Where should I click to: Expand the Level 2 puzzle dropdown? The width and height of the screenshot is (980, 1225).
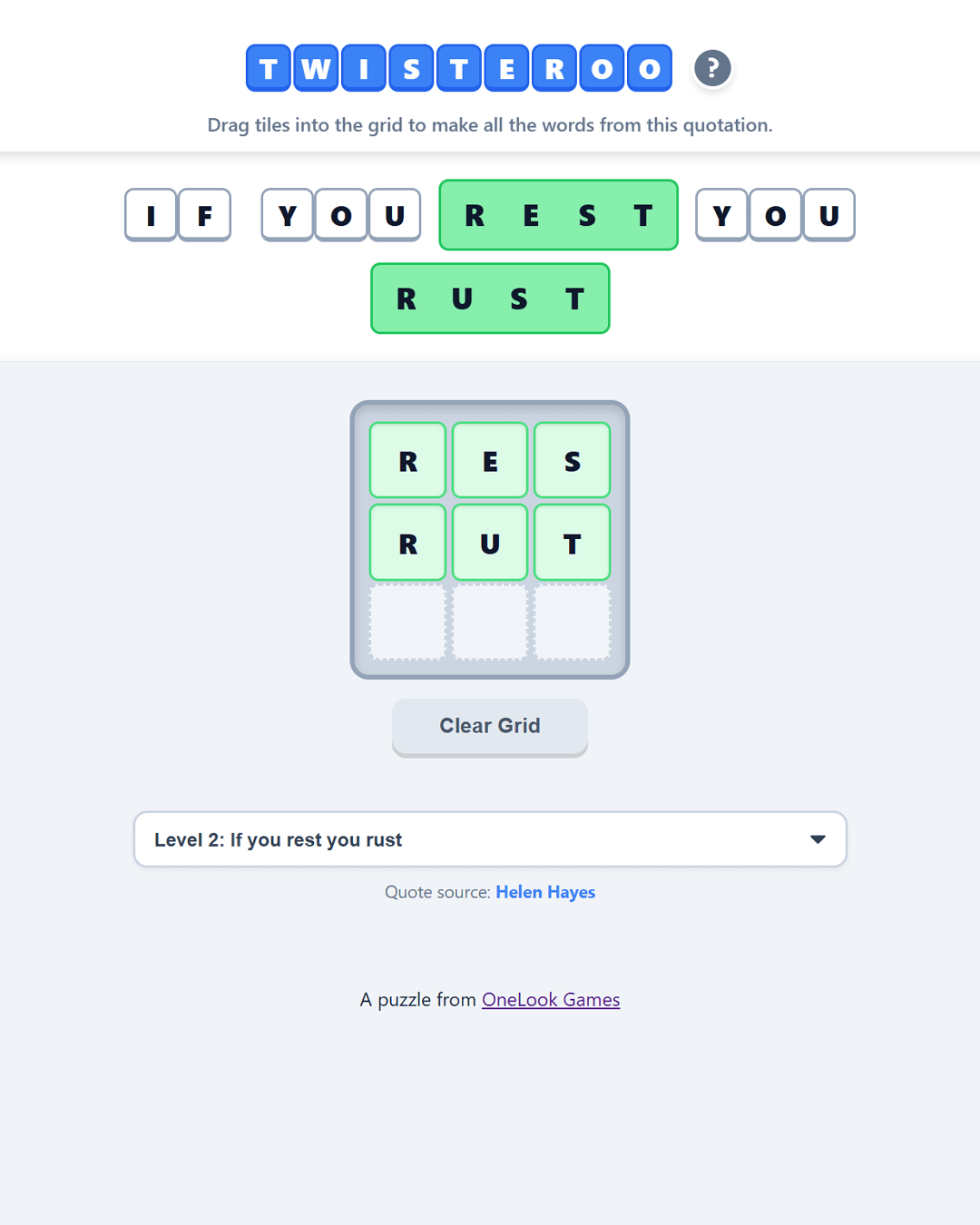pos(490,839)
